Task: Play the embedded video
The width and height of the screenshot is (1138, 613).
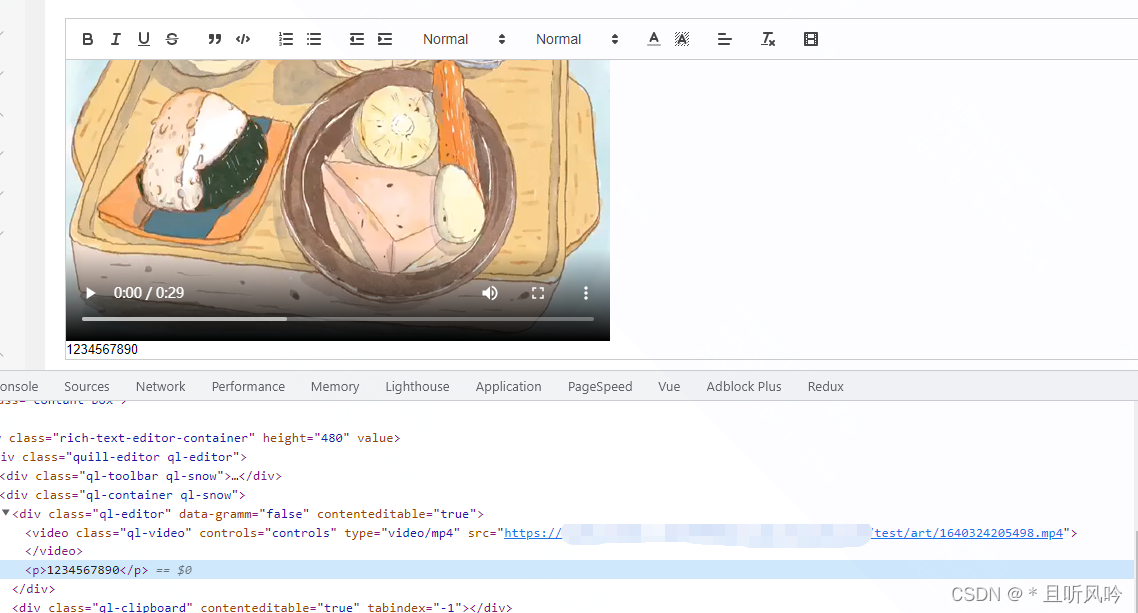Action: coord(91,293)
